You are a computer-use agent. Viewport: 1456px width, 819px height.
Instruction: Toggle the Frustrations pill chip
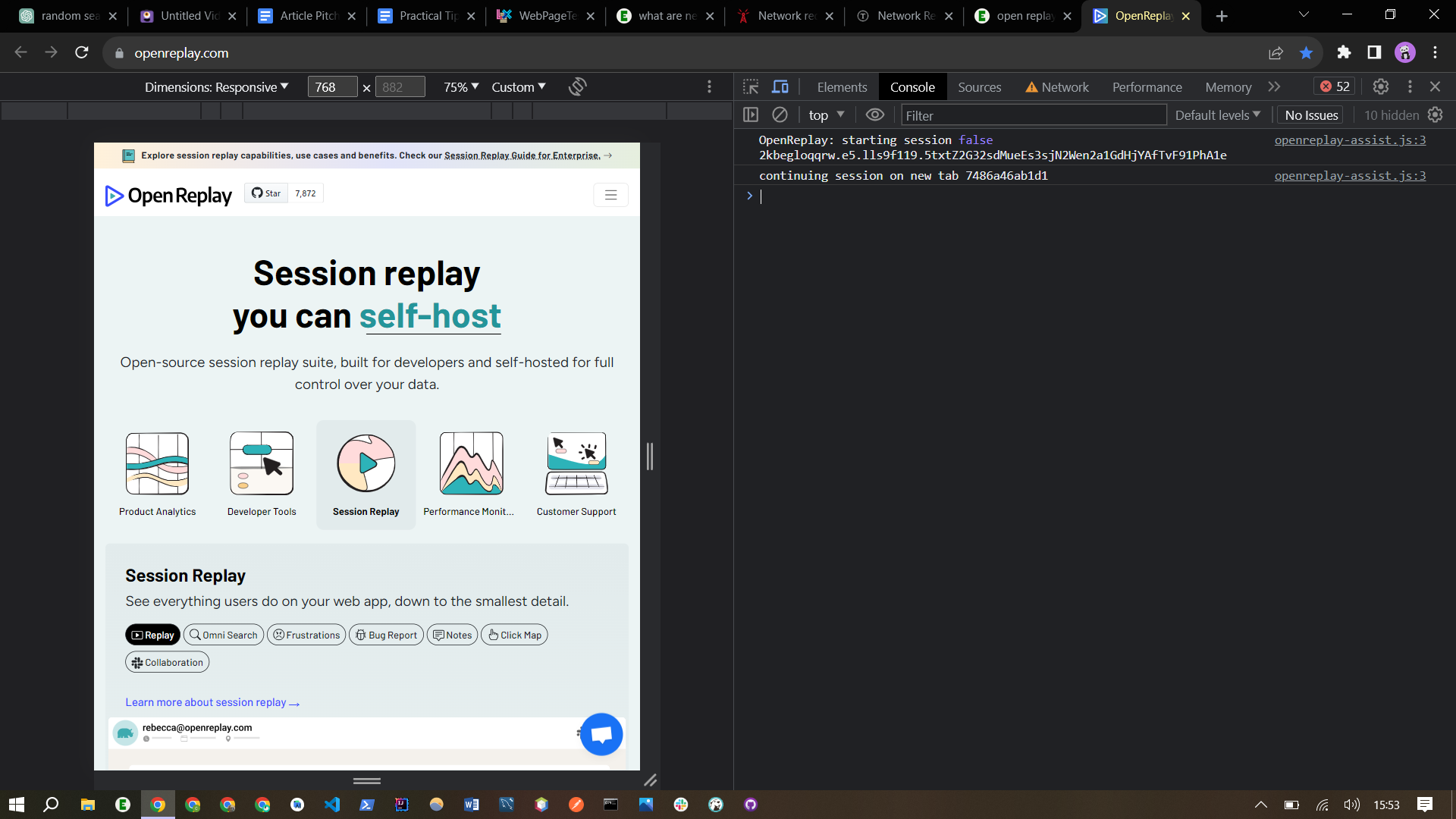point(306,635)
